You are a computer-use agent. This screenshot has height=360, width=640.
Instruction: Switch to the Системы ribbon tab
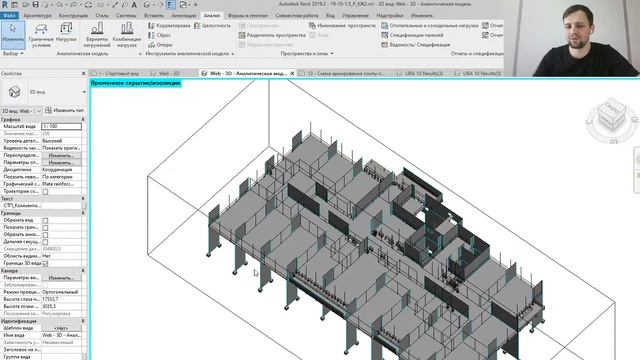coord(126,16)
